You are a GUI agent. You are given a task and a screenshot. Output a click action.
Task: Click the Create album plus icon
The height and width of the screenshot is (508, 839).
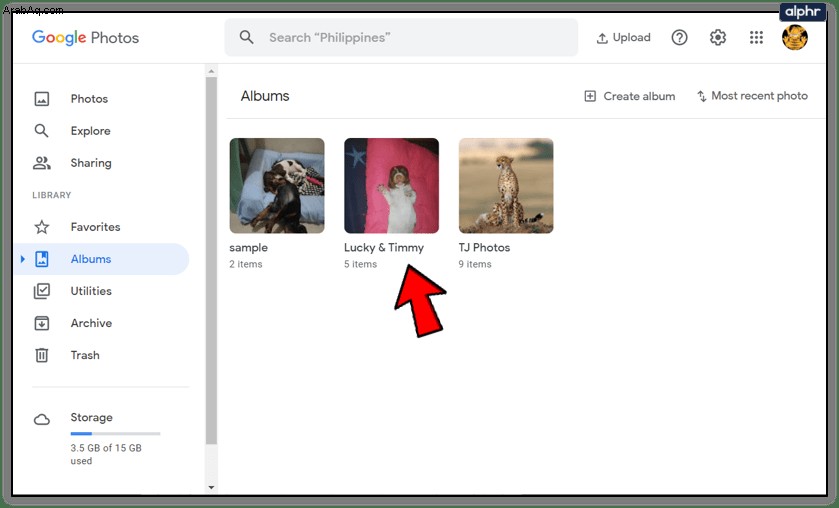[590, 96]
